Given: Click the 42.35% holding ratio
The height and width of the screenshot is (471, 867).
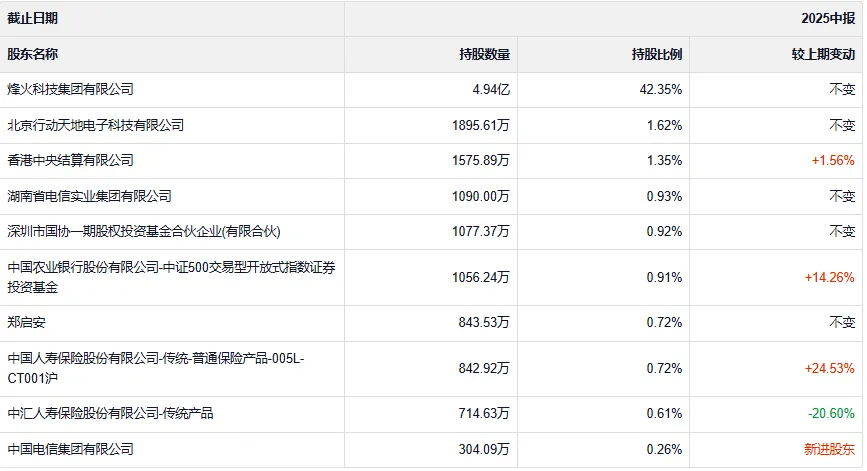Looking at the screenshot, I should pos(661,90).
